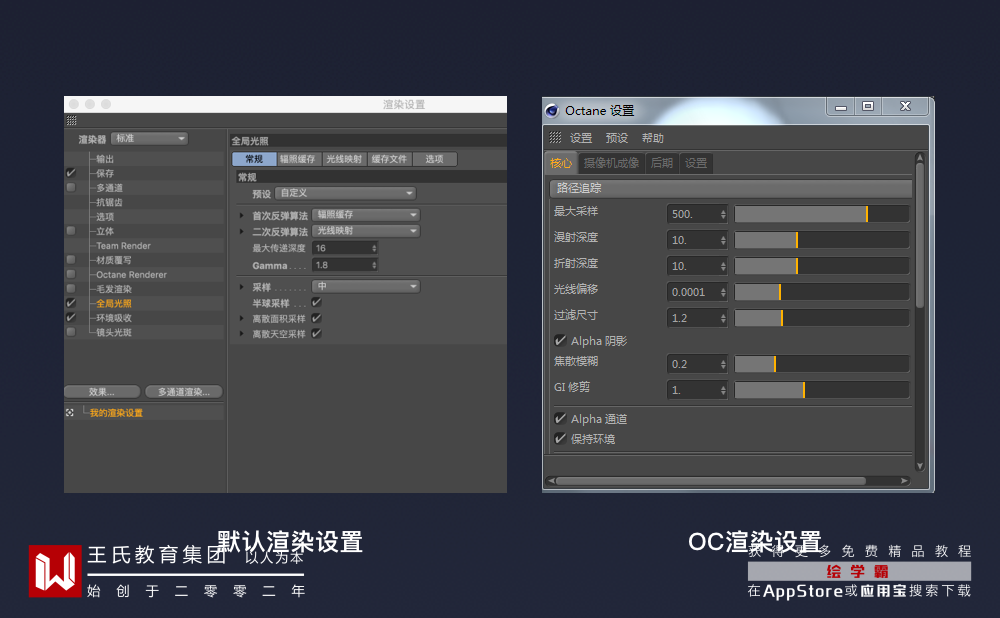Click the up arrow of the Octane vertical scrollbar
This screenshot has width=1000, height=618.
[920, 158]
